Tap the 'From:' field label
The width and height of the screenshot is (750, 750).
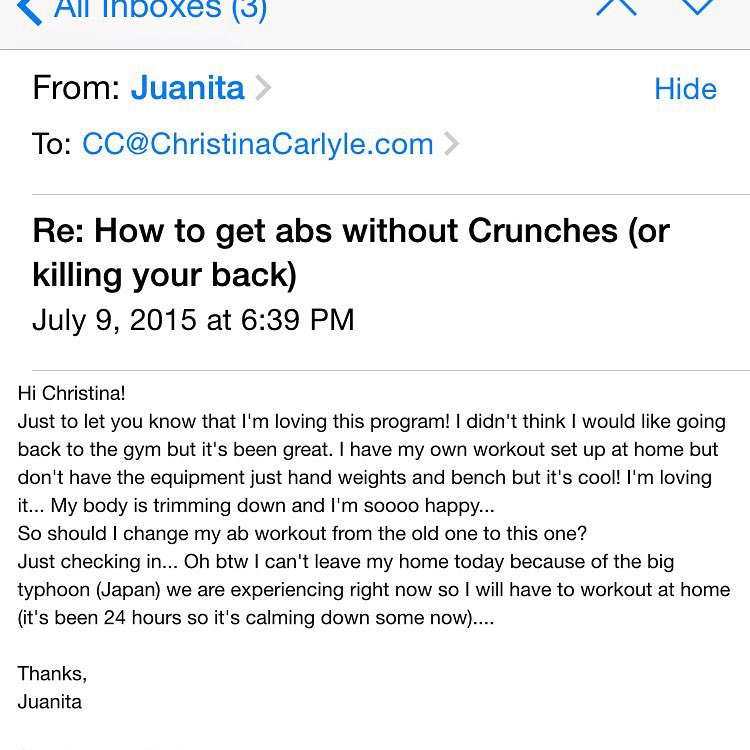coord(77,88)
